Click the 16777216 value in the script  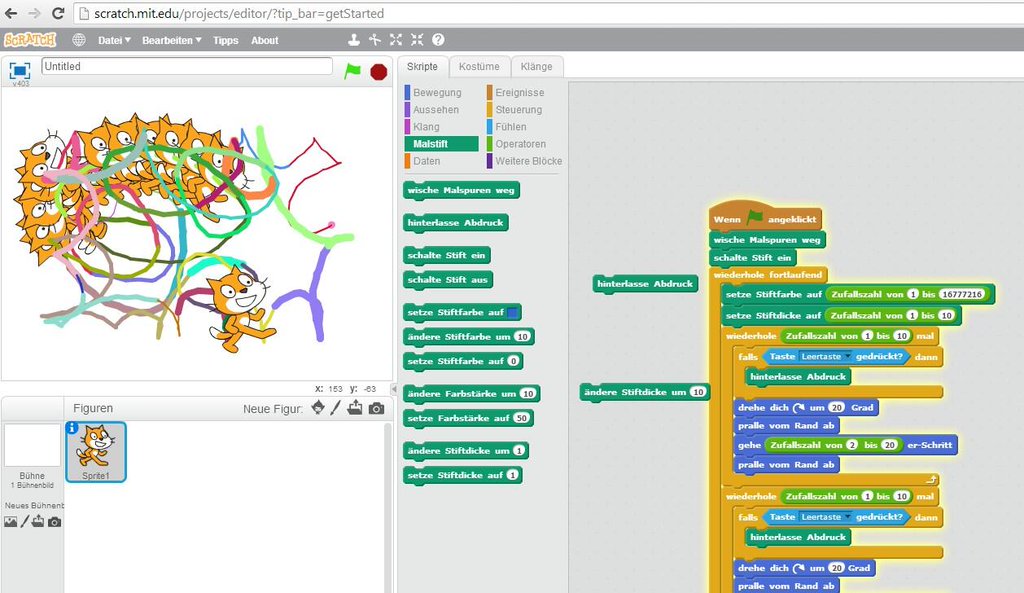[x=961, y=295]
